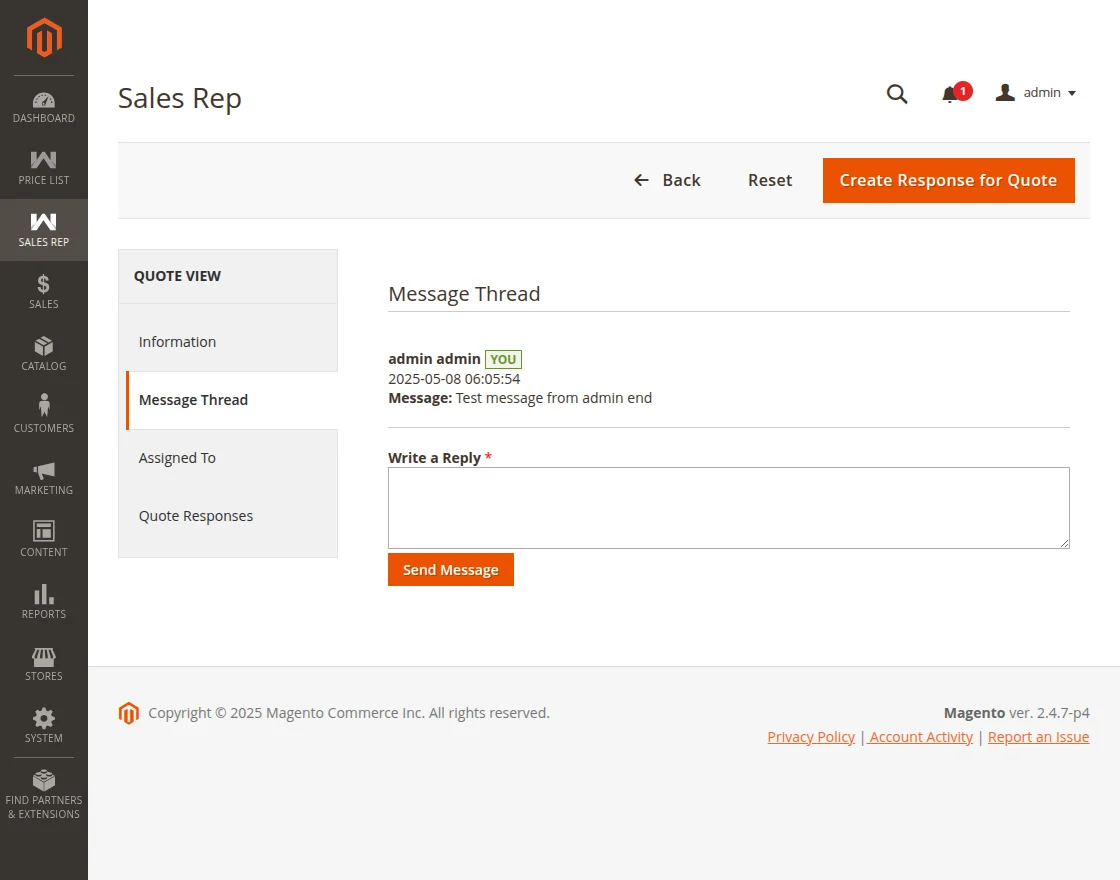Open the Dashboard icon in sidebar
Image resolution: width=1120 pixels, height=880 pixels.
point(44,100)
